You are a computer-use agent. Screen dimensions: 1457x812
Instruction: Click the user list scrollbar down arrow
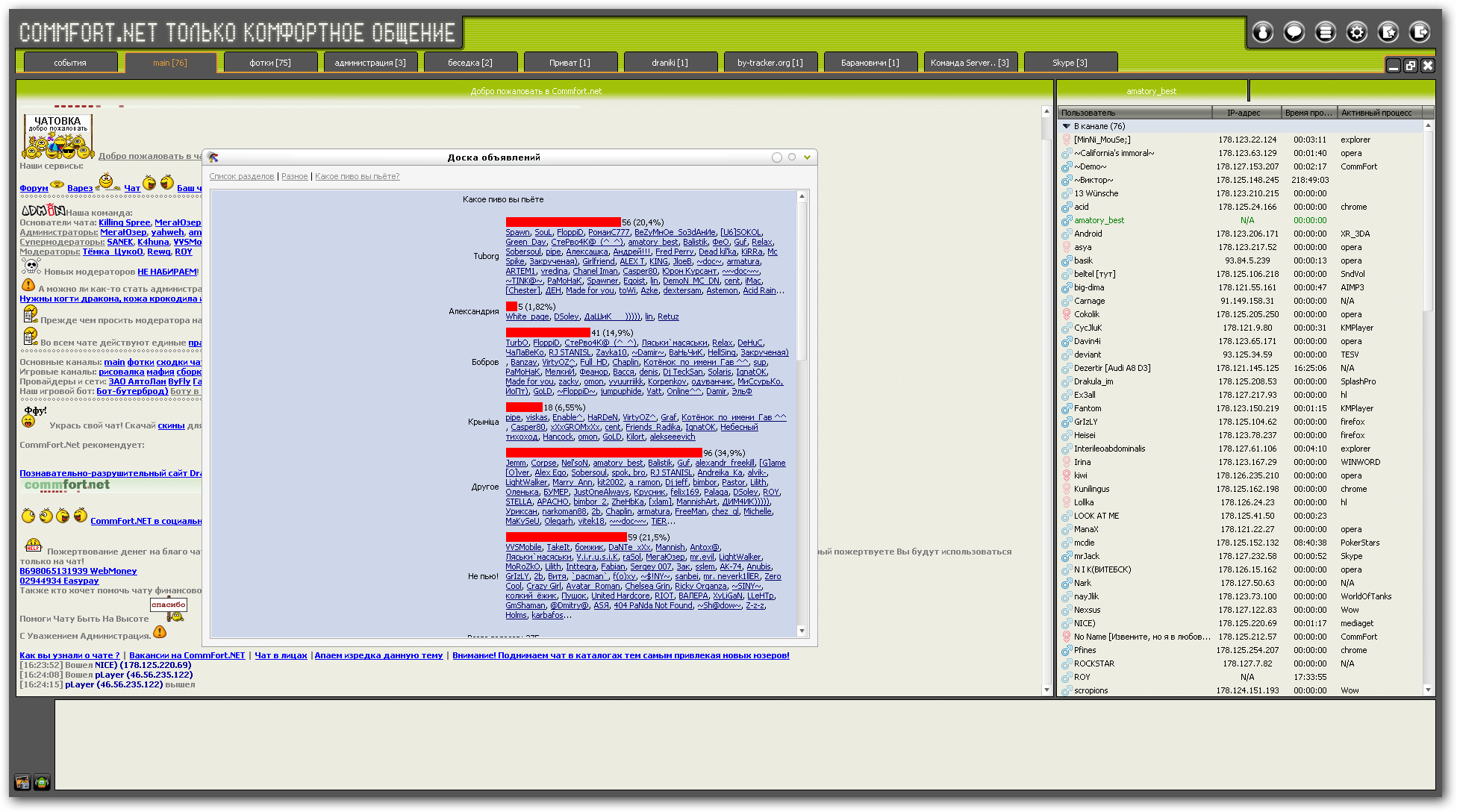tap(1429, 690)
